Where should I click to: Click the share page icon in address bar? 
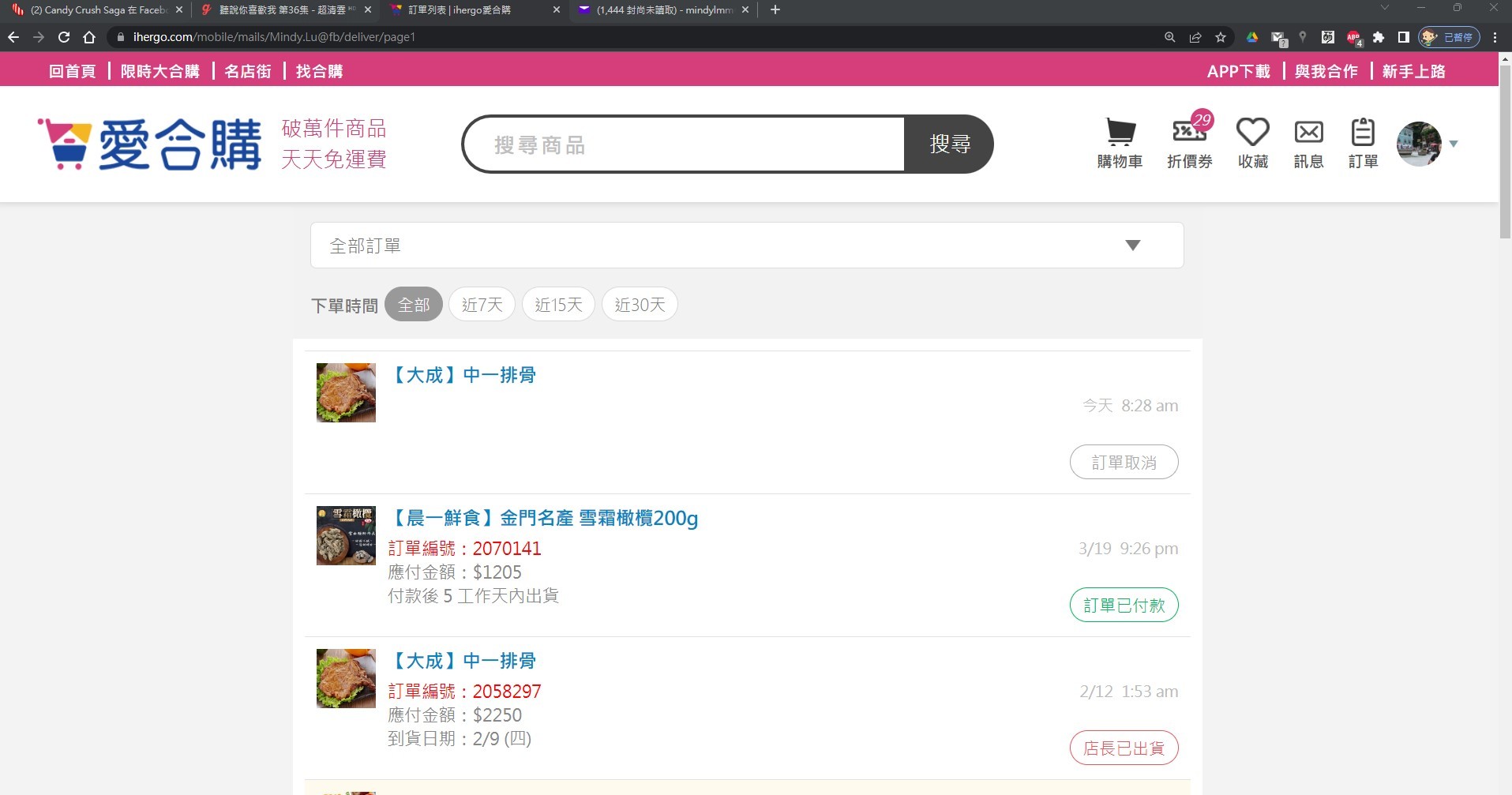(x=1195, y=37)
